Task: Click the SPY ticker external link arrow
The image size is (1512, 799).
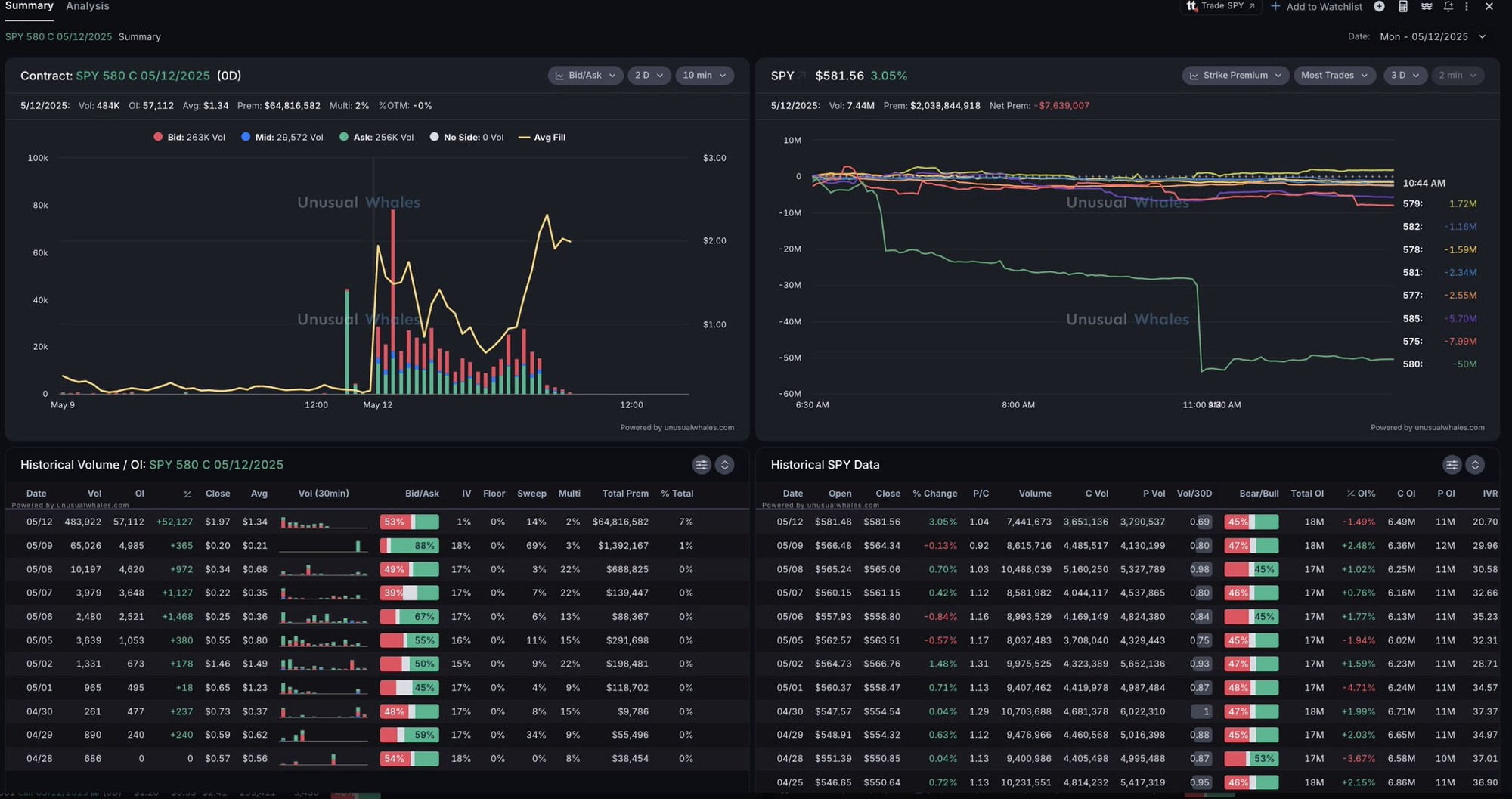Action: [x=802, y=76]
